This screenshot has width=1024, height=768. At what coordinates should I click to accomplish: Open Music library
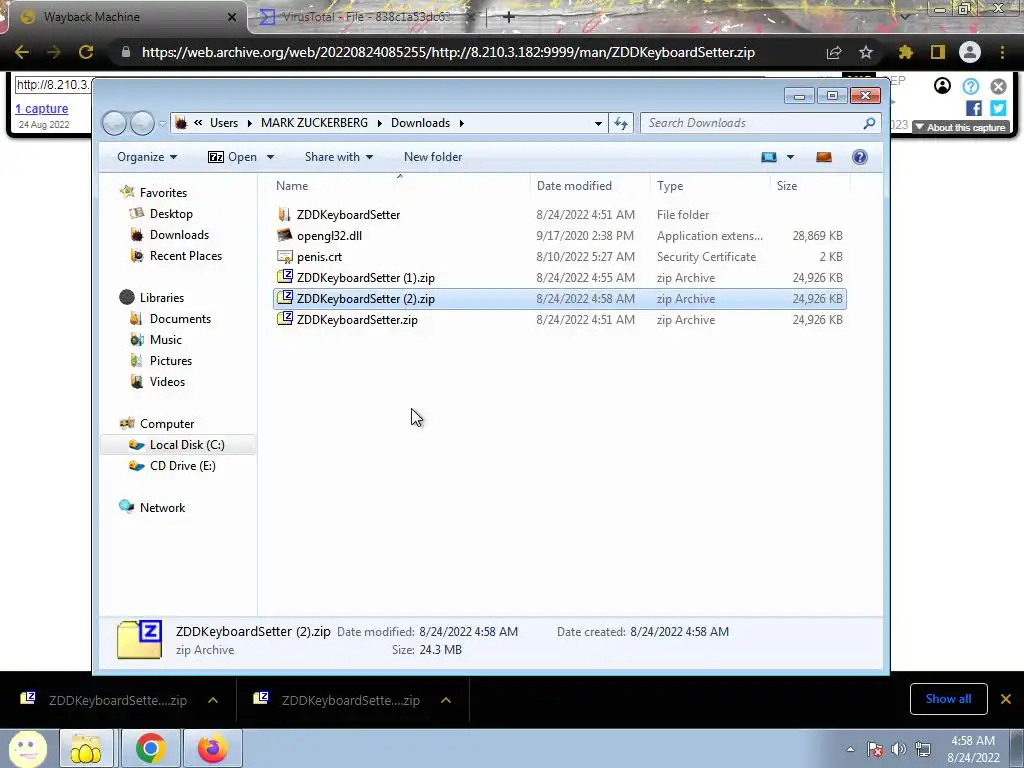point(166,340)
